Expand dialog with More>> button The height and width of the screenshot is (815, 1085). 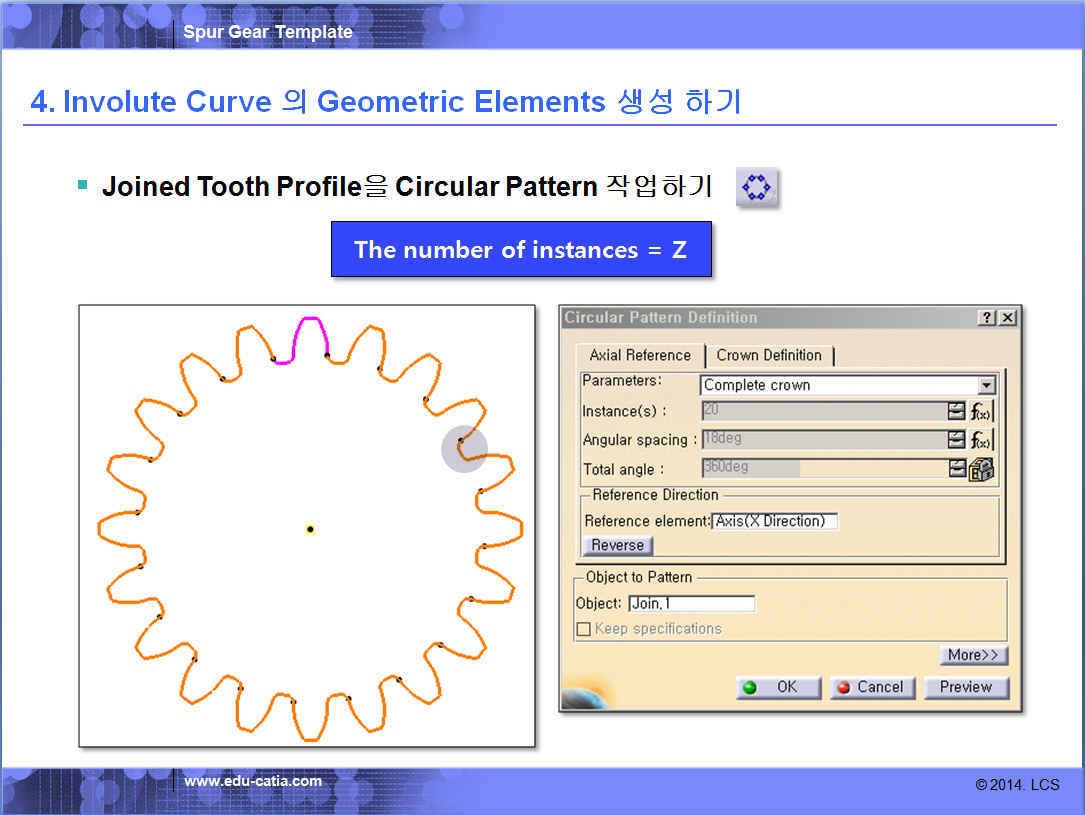[973, 655]
